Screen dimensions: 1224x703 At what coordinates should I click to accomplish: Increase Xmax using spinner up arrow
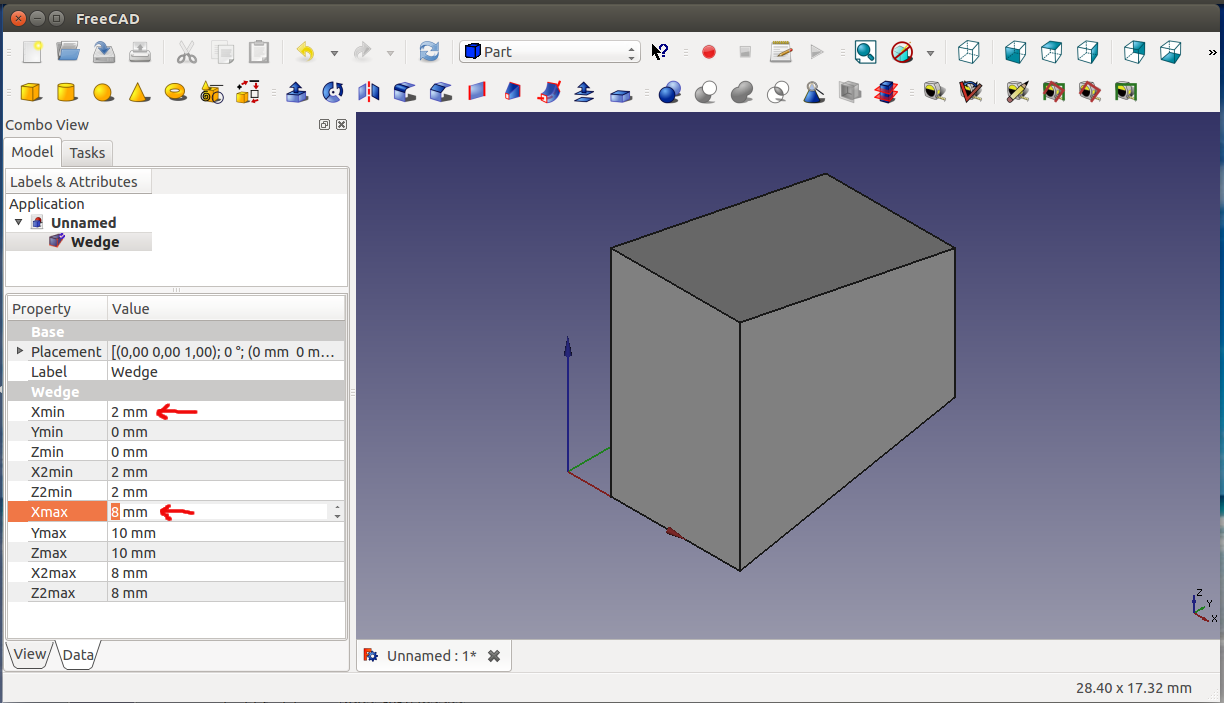337,507
